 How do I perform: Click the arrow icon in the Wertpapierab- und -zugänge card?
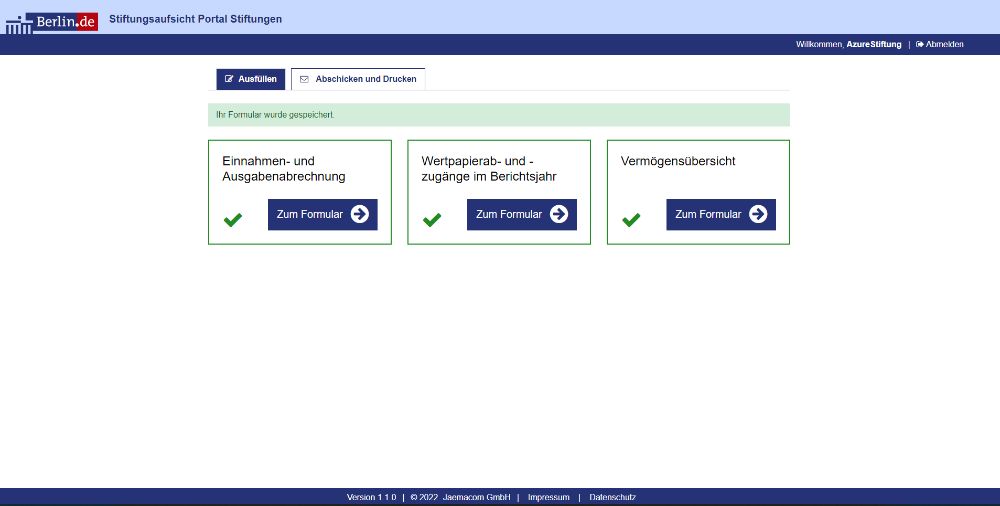coord(559,214)
